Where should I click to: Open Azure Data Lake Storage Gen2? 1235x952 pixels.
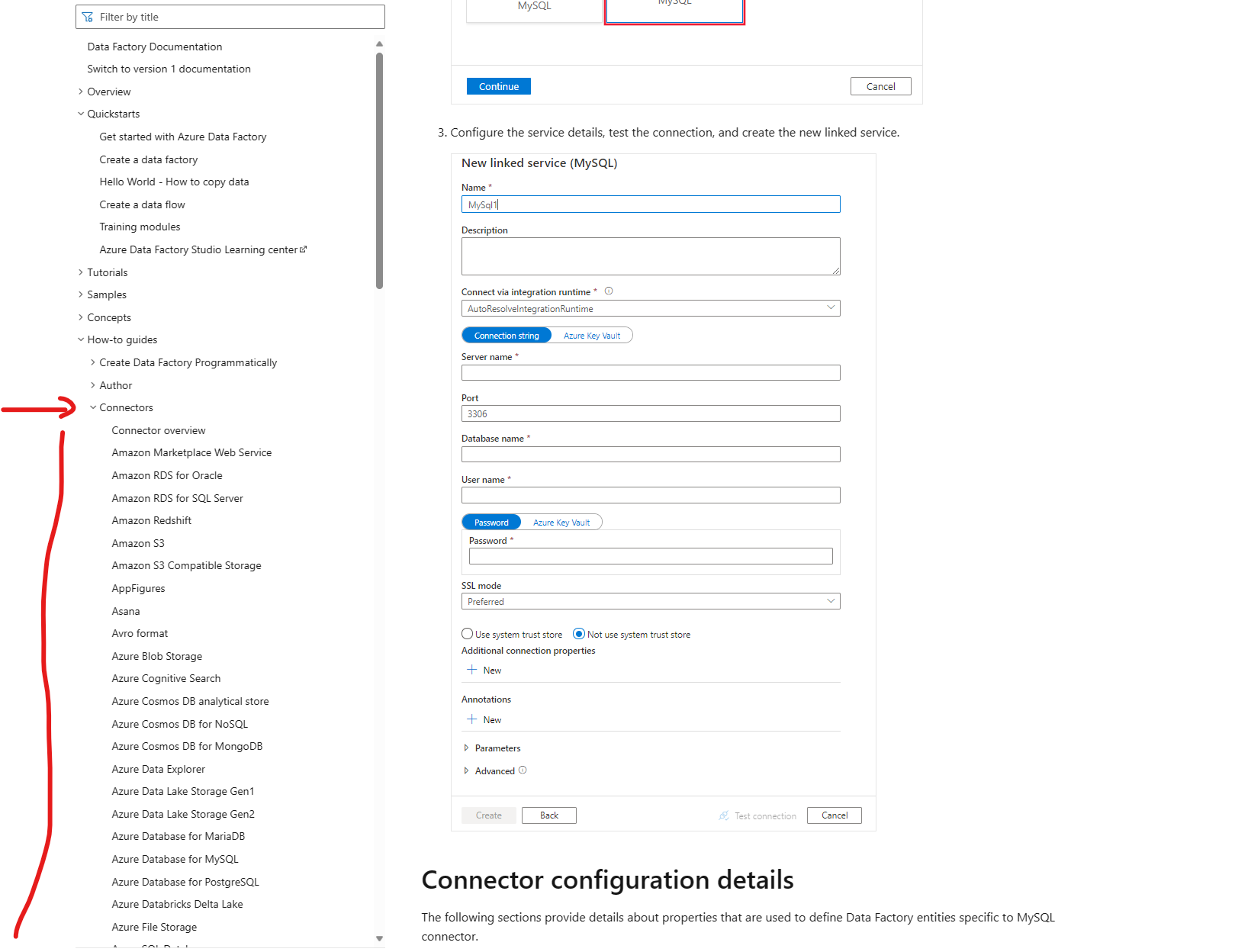pos(183,814)
